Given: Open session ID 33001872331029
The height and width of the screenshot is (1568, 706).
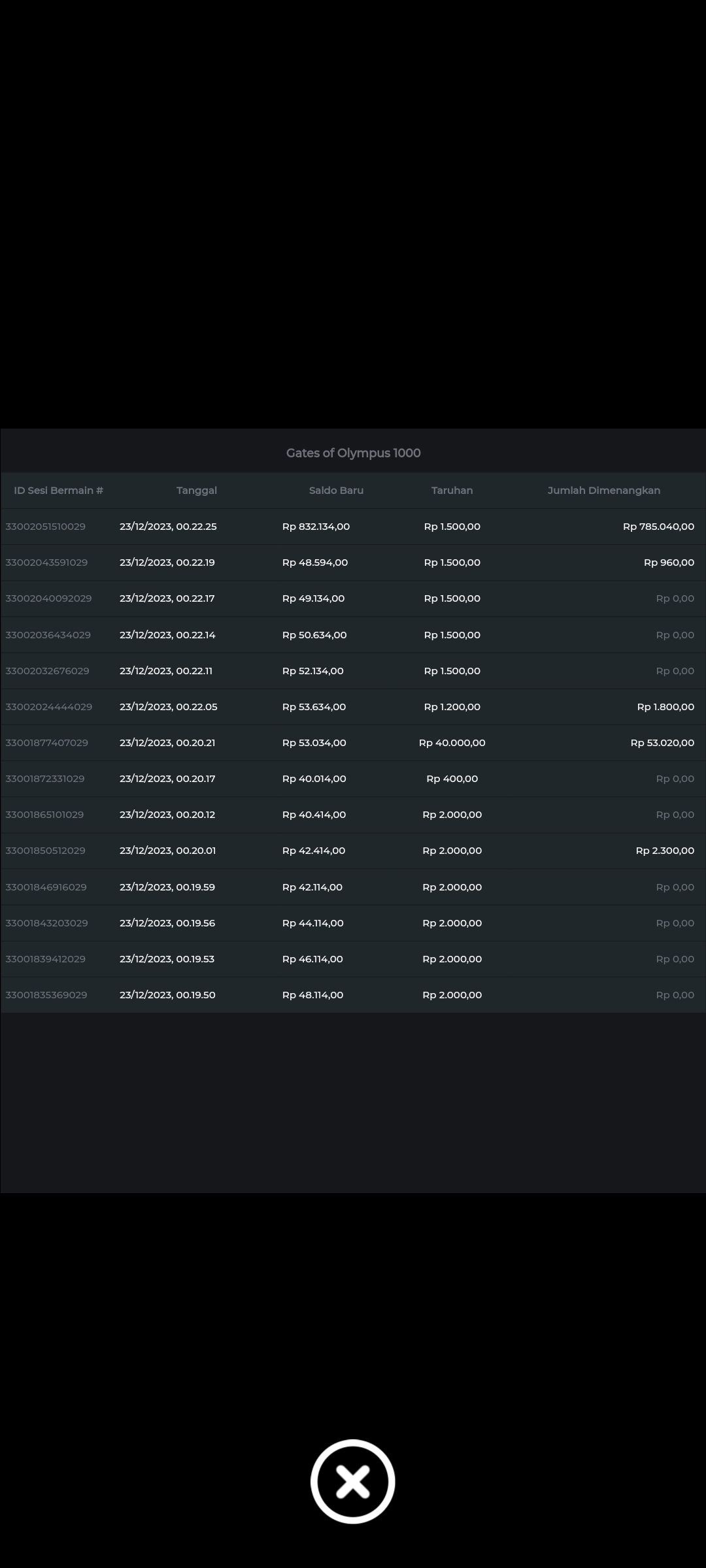Looking at the screenshot, I should coord(45,779).
